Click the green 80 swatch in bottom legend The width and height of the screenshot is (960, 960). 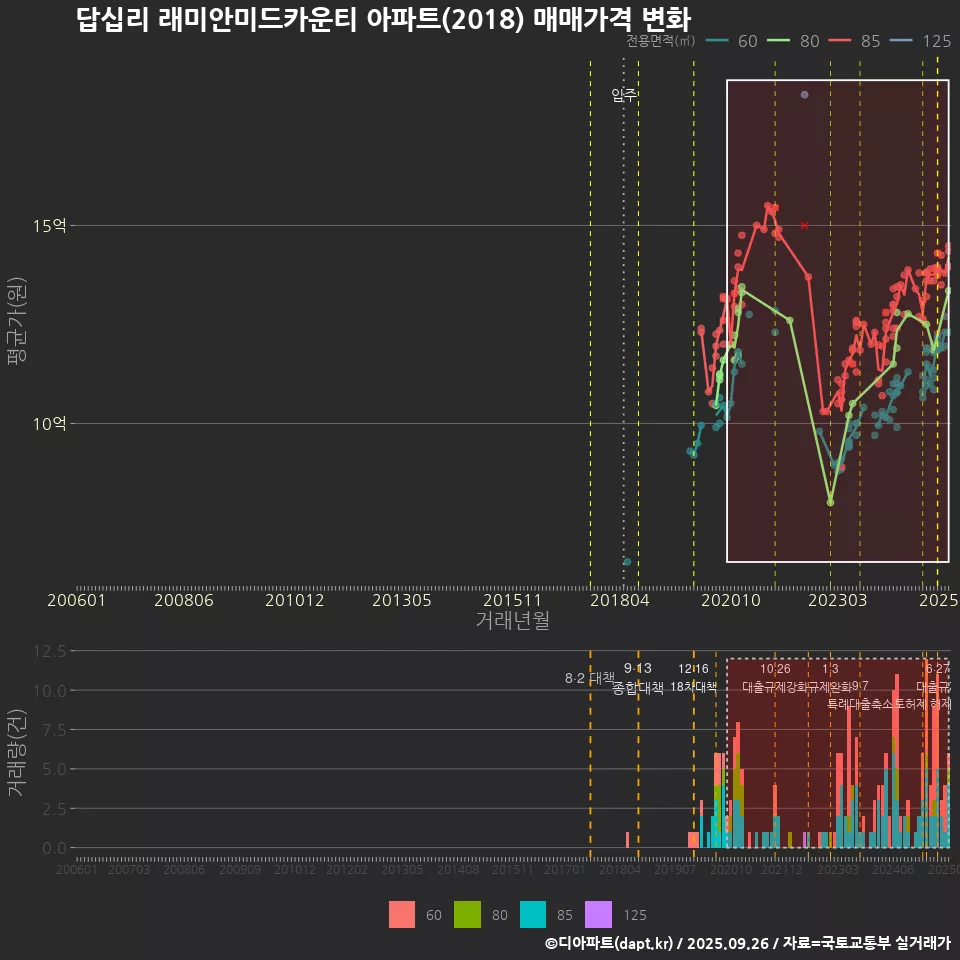[467, 914]
